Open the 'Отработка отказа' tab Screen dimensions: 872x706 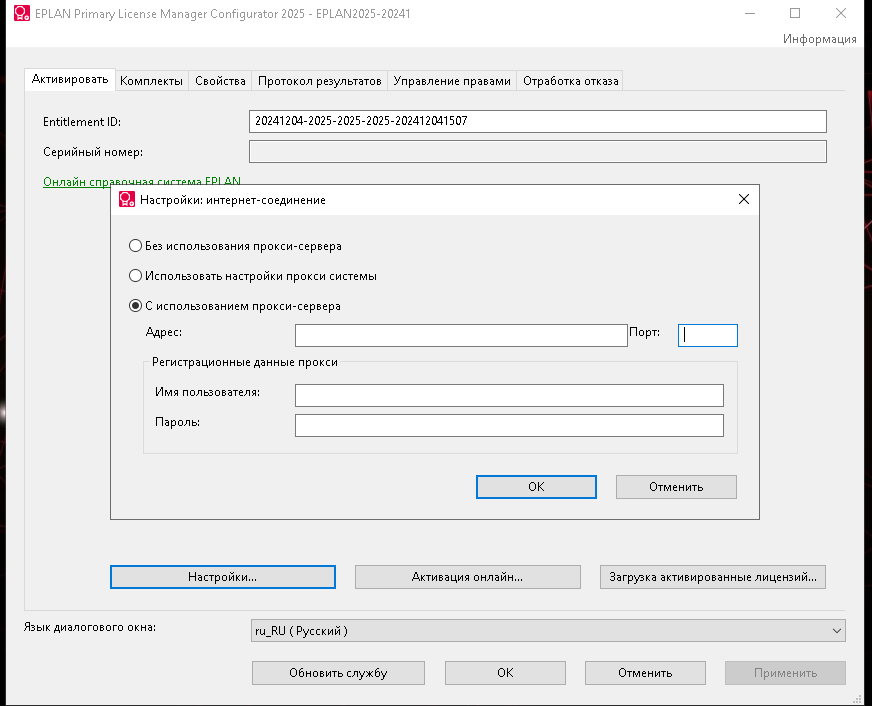[571, 81]
